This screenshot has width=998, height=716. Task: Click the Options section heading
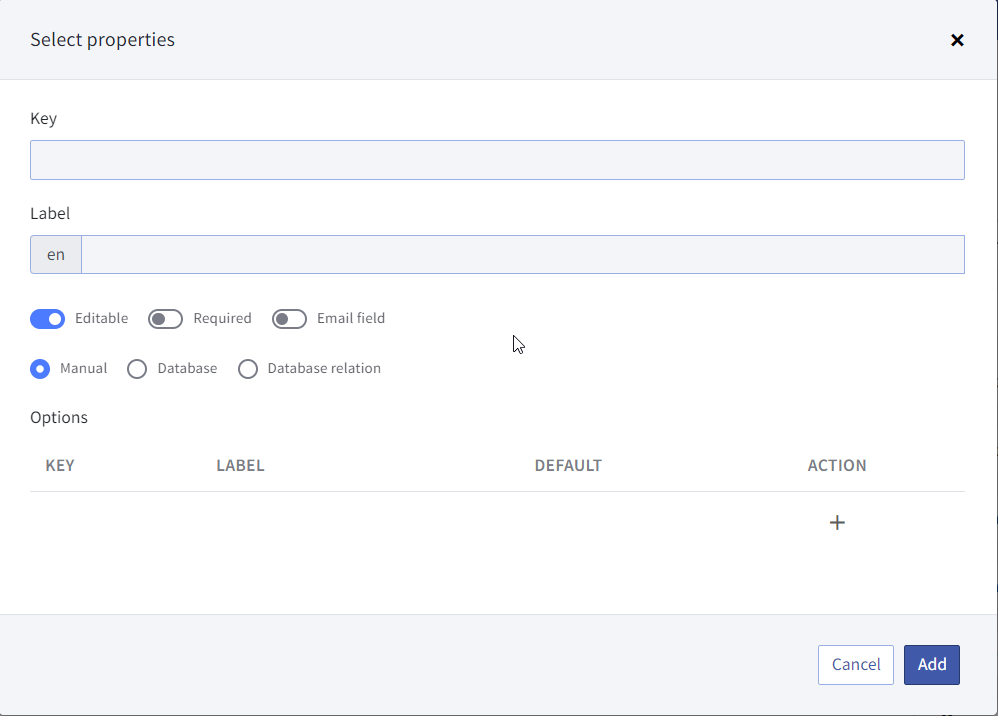(x=59, y=418)
